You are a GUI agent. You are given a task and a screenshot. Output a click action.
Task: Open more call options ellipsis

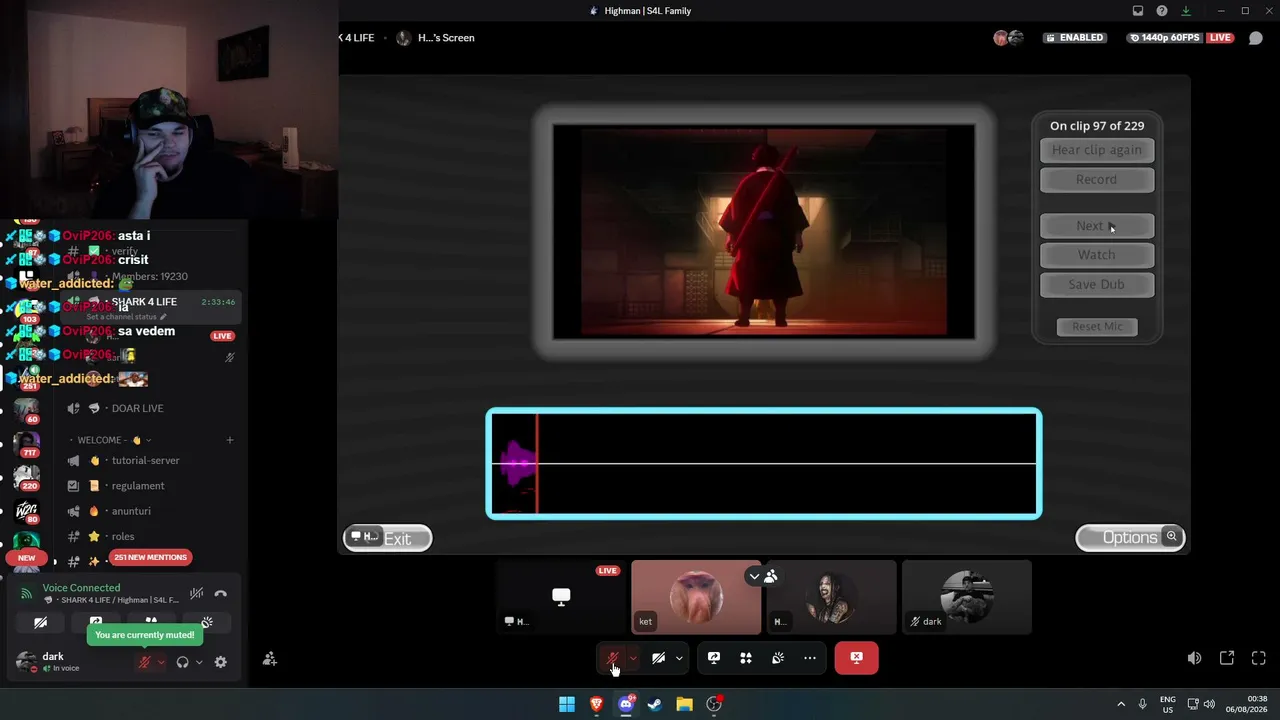click(x=810, y=658)
